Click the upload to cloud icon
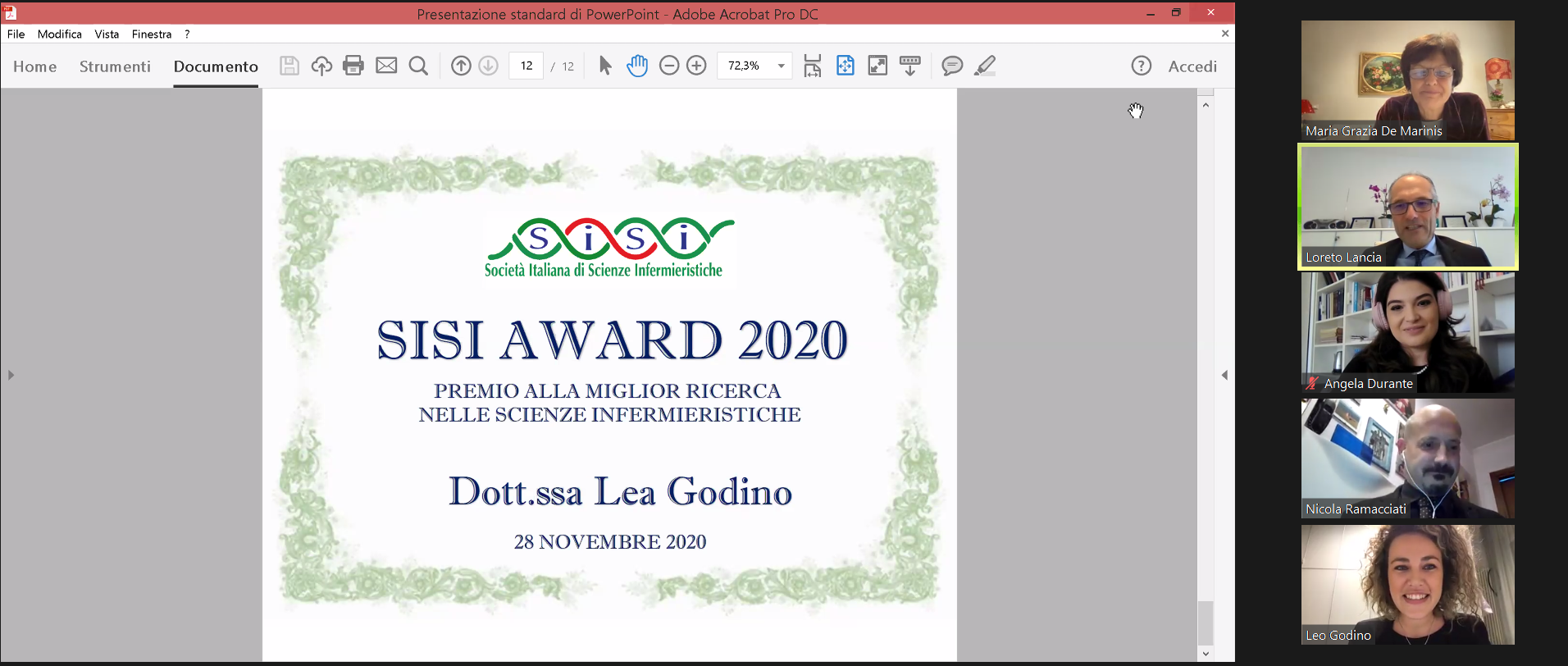This screenshot has height=666, width=1568. point(321,66)
